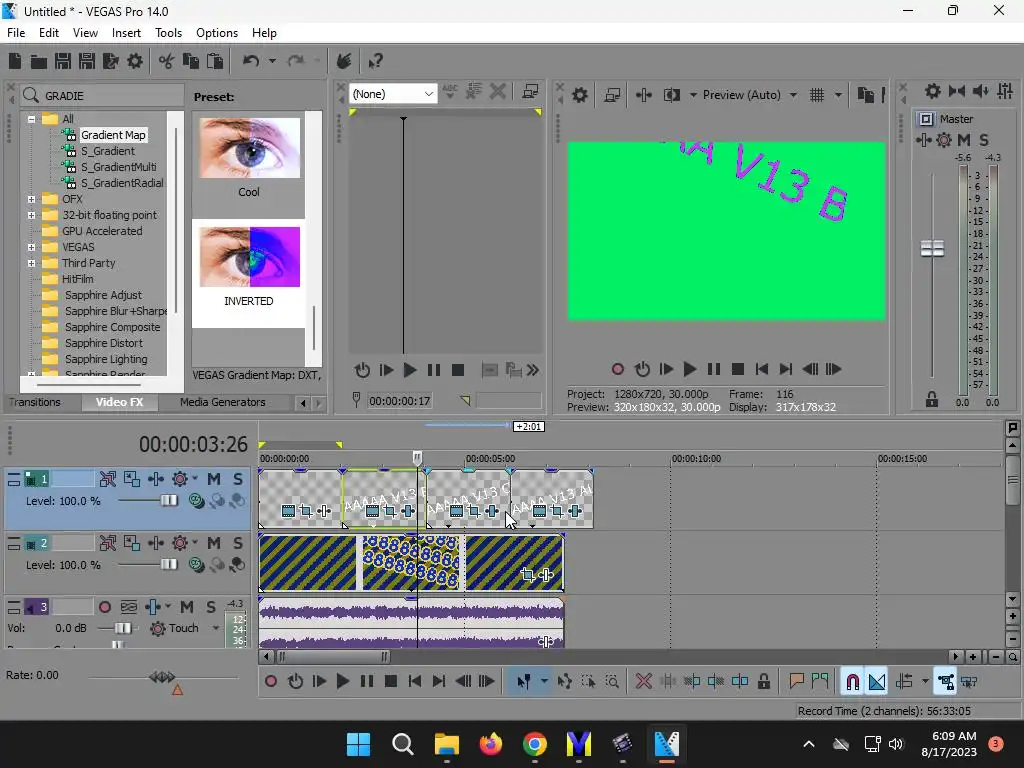Image resolution: width=1024 pixels, height=768 pixels.
Task: Click the Insert Region icon
Action: coord(820,682)
